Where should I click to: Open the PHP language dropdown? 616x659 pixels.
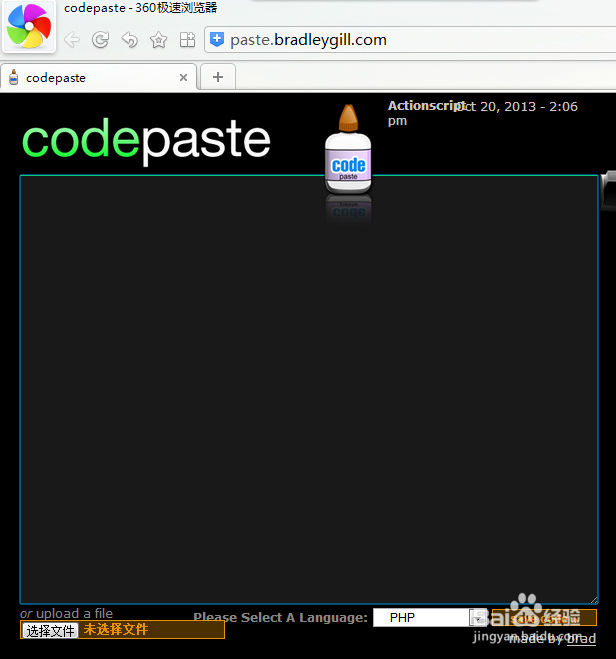pos(429,617)
